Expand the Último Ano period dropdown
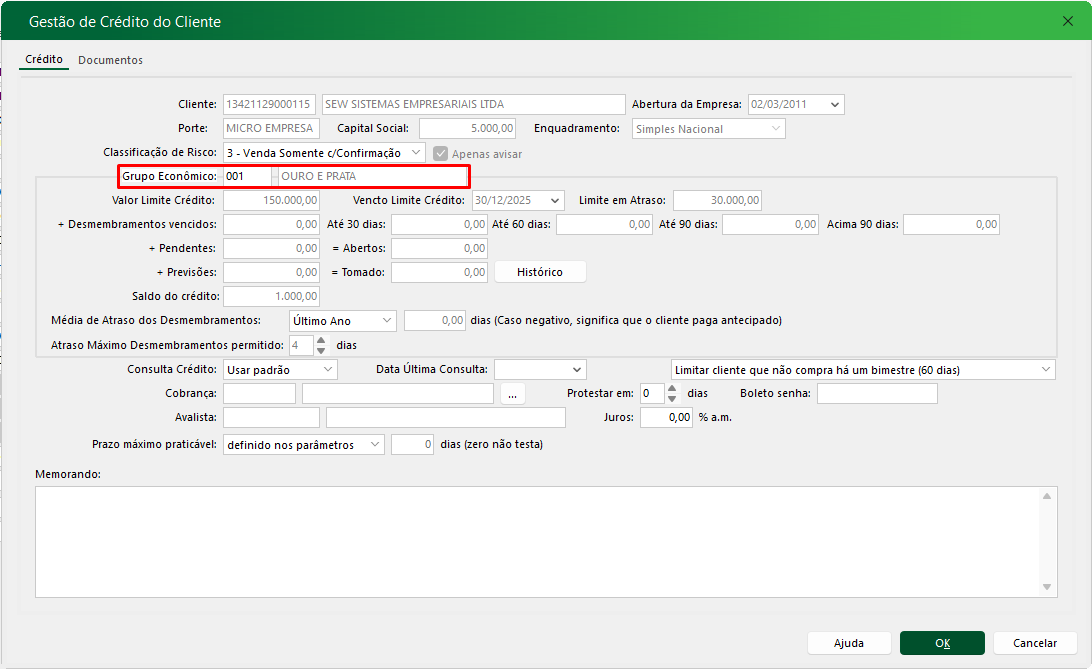Image resolution: width=1092 pixels, height=669 pixels. (x=387, y=321)
